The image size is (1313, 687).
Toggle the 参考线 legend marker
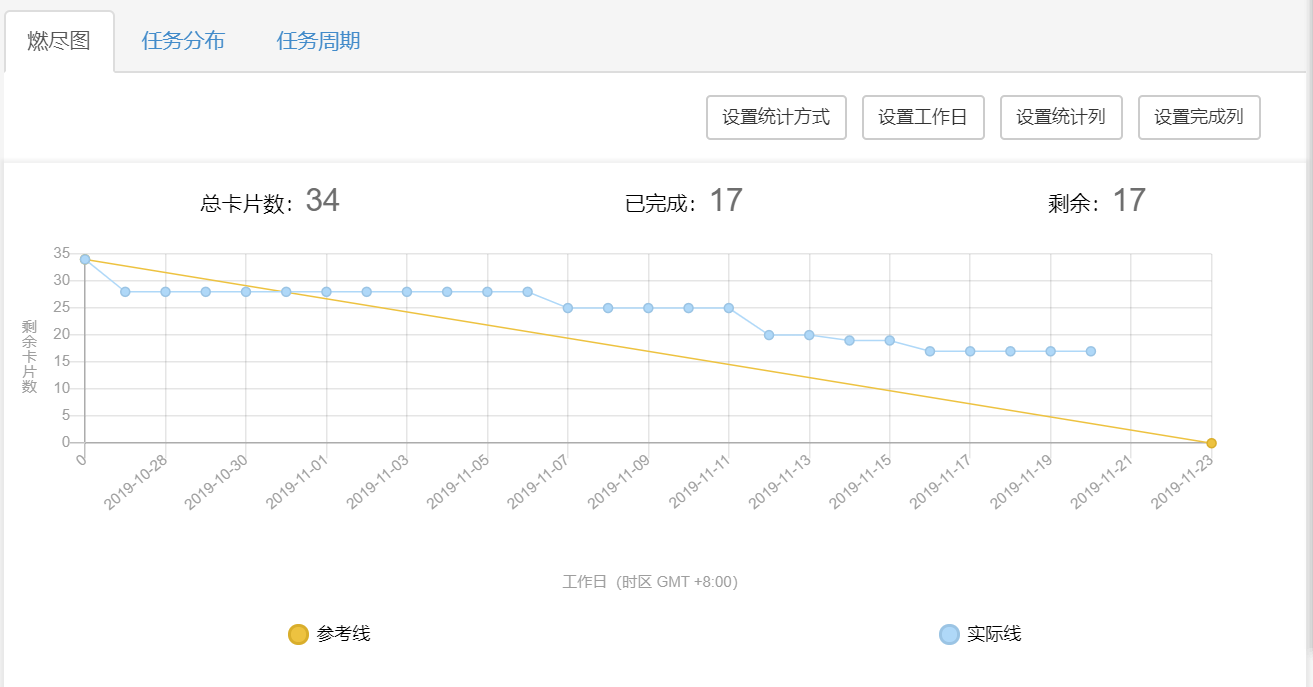point(298,634)
